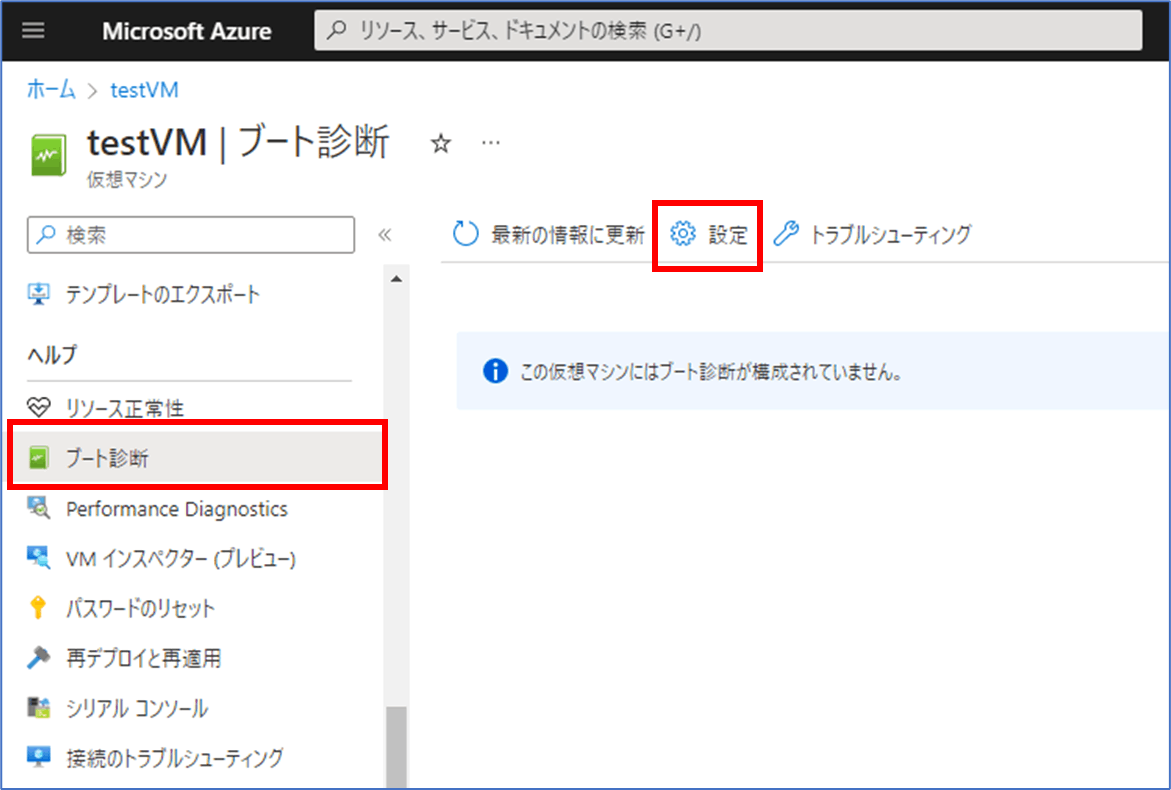This screenshot has height=790, width=1171.
Task: Click the refresh circular arrow icon
Action: click(465, 234)
